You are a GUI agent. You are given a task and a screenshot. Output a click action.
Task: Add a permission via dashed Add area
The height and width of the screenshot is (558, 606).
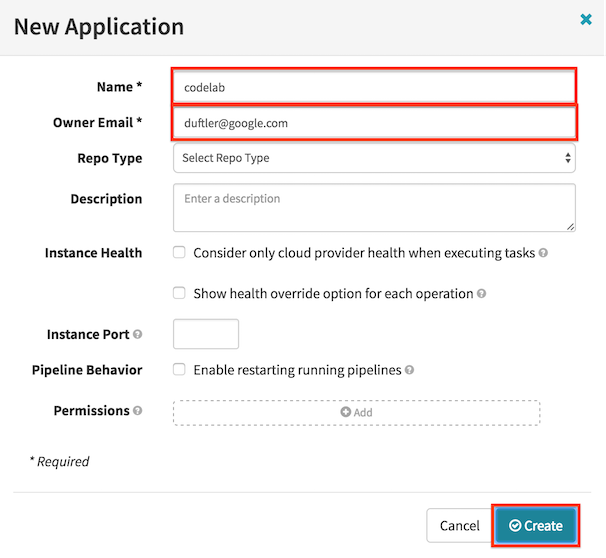click(356, 413)
